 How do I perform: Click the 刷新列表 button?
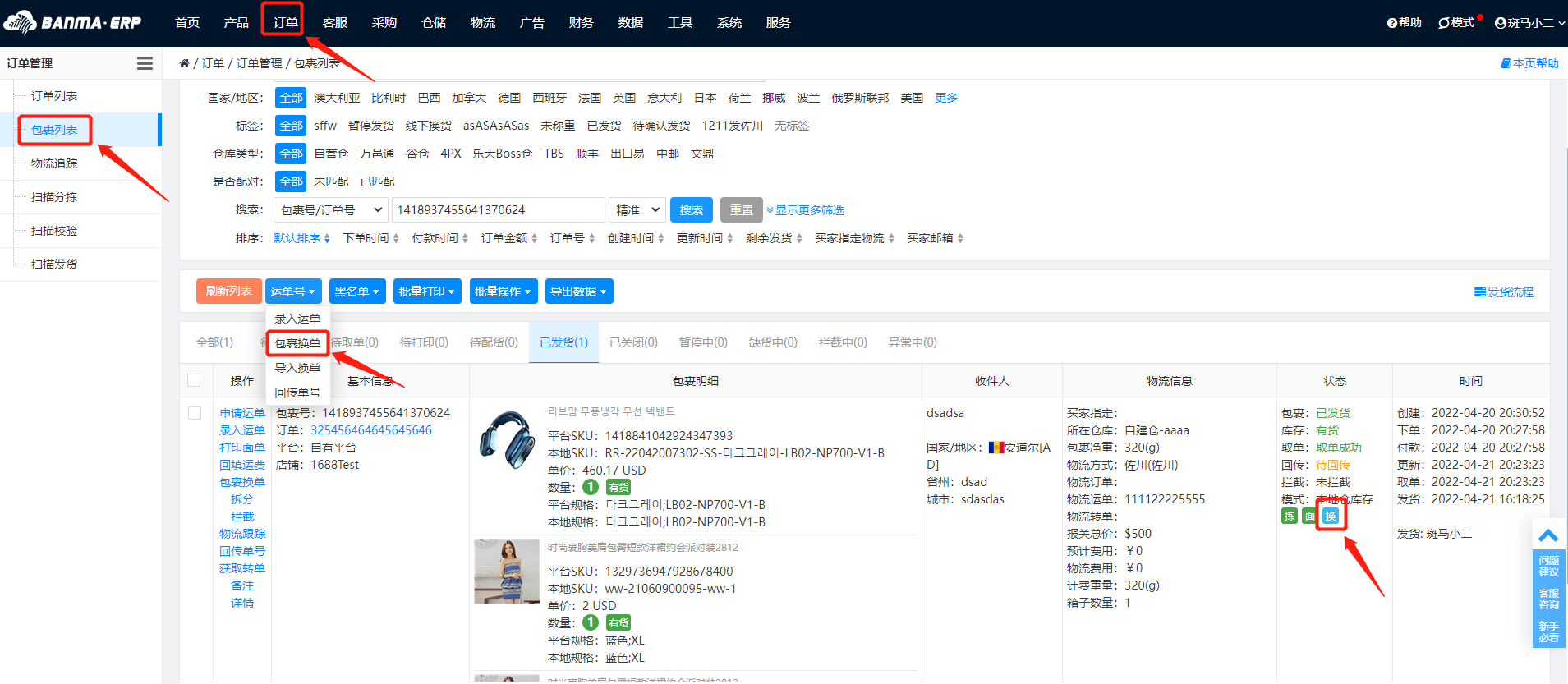click(x=229, y=292)
